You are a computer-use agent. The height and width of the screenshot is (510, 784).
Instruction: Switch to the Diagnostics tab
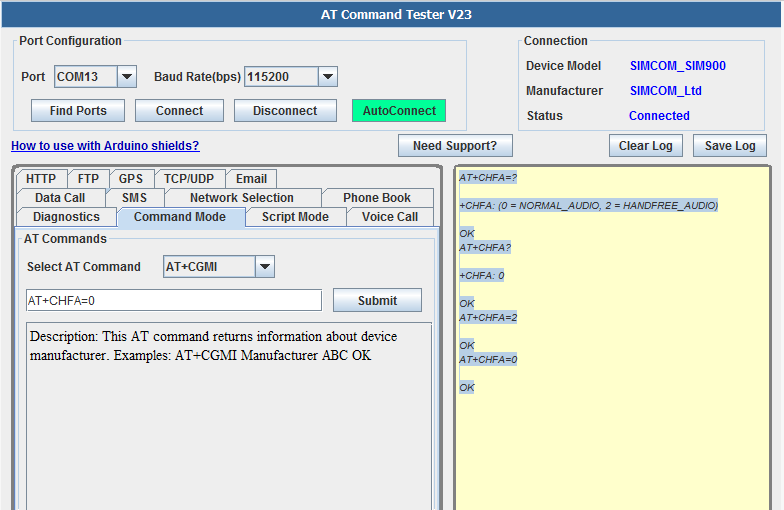[66, 217]
